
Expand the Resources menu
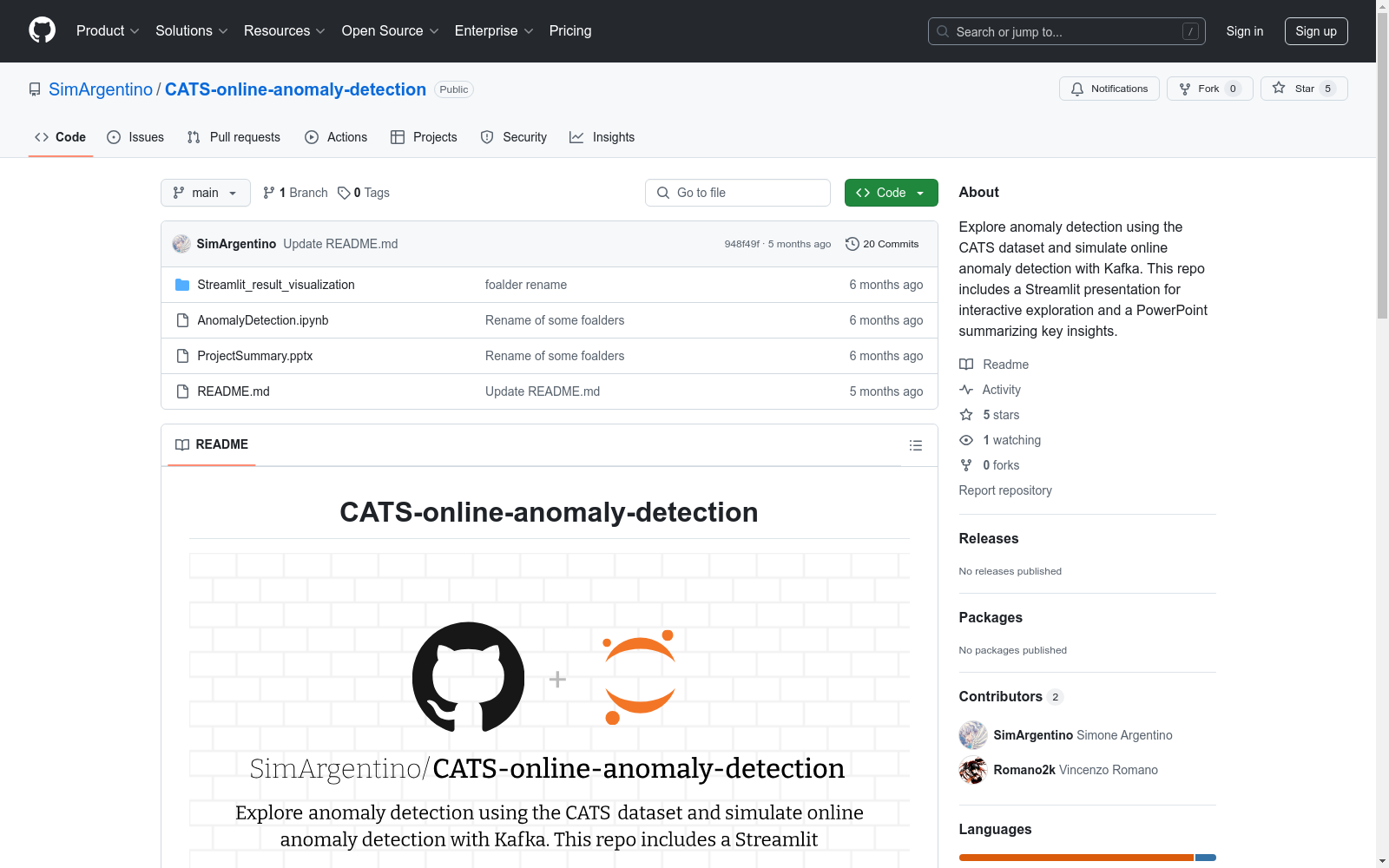pos(285,30)
